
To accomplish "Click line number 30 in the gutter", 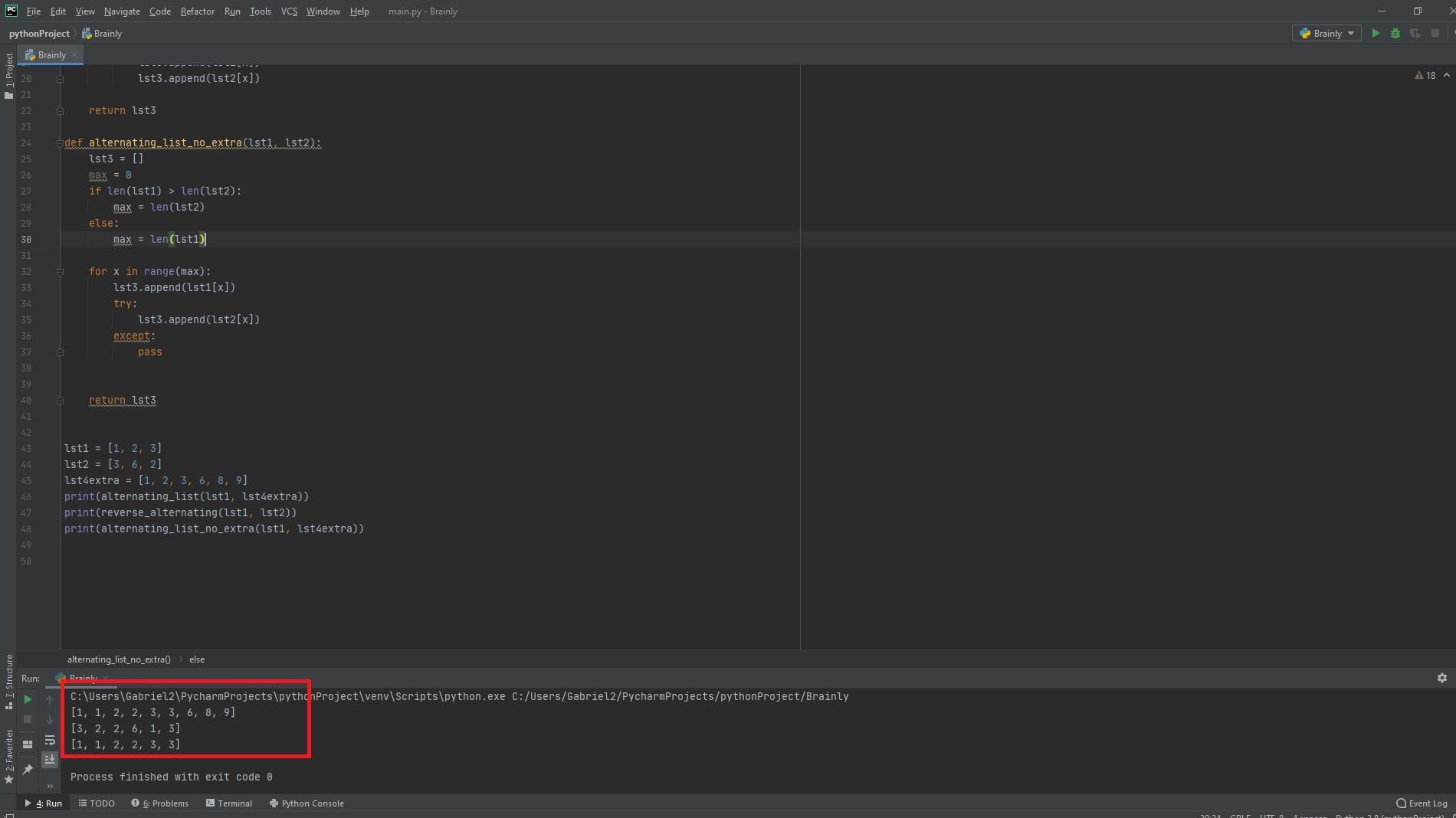I will [x=26, y=240].
